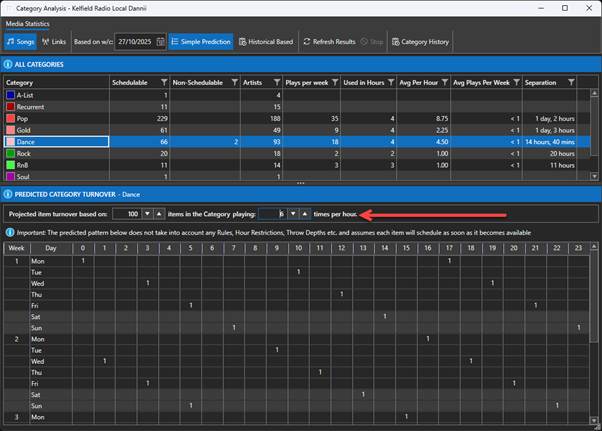Filter the Avg Per Hour column
Viewport: 602px width, 431px height.
click(445, 83)
